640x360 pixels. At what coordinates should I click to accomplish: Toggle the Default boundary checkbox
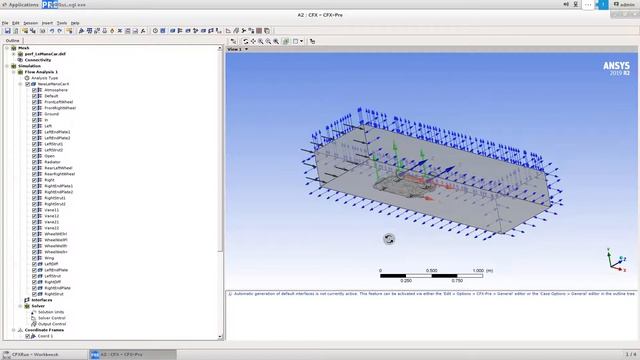coord(34,96)
